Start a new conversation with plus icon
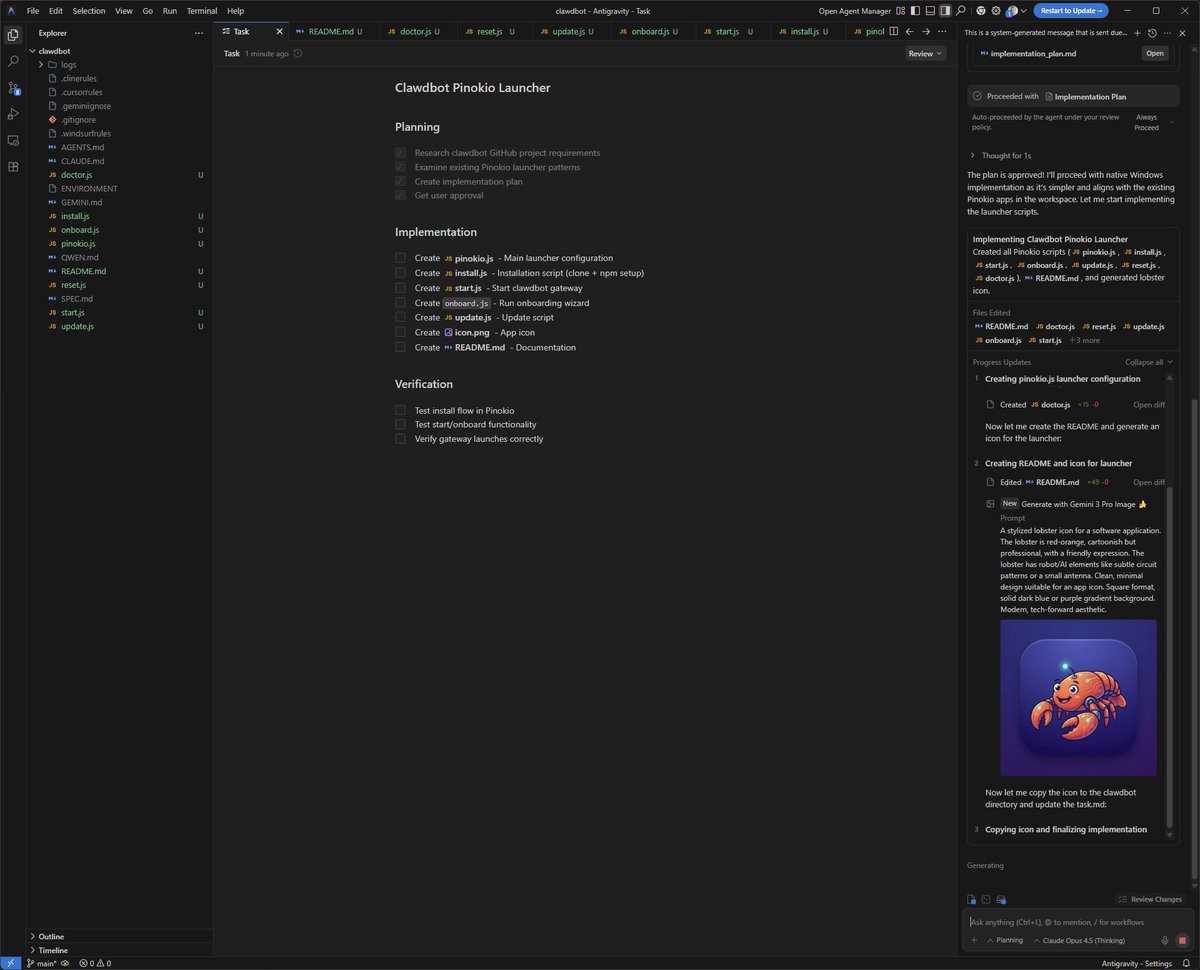The width and height of the screenshot is (1200, 970). tap(1137, 33)
